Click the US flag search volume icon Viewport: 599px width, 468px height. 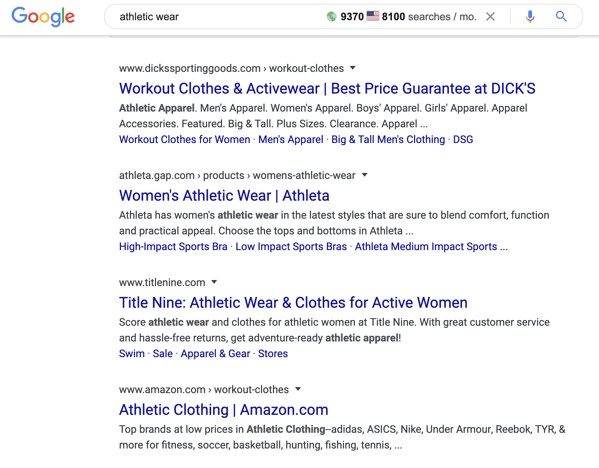[373, 16]
